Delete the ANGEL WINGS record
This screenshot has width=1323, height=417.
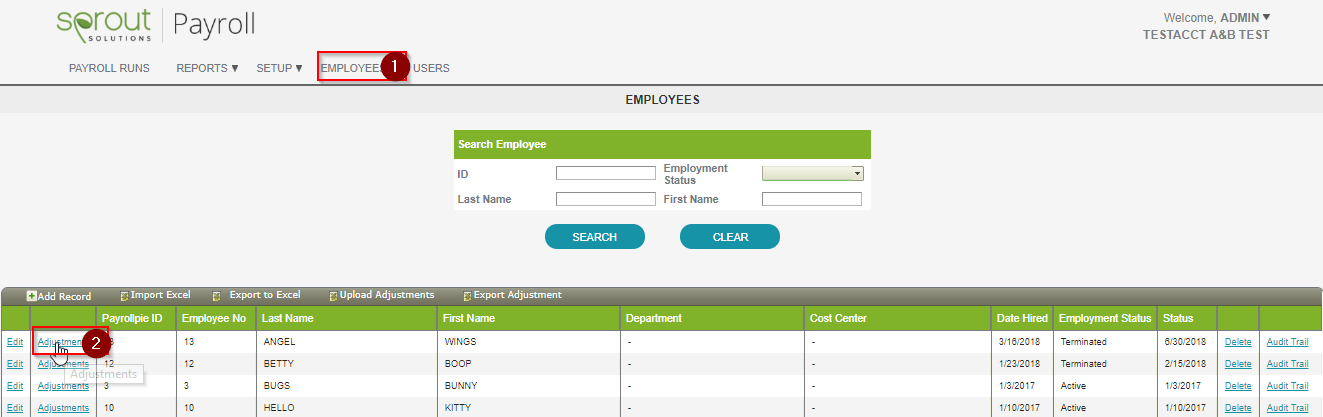click(x=1238, y=342)
